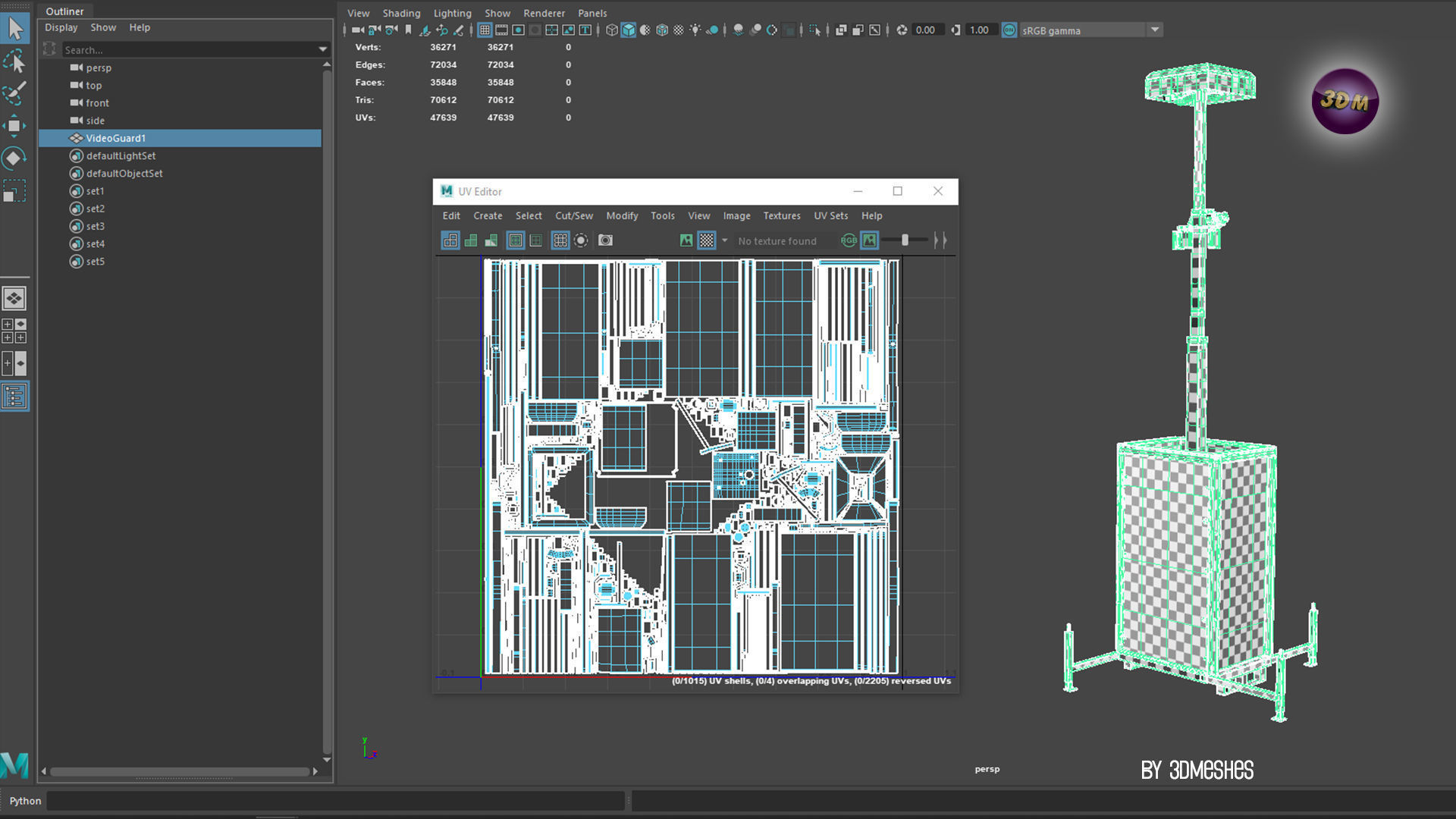Select defaultLightSet in the Outliner
Screen dimensions: 1456x819
point(121,155)
